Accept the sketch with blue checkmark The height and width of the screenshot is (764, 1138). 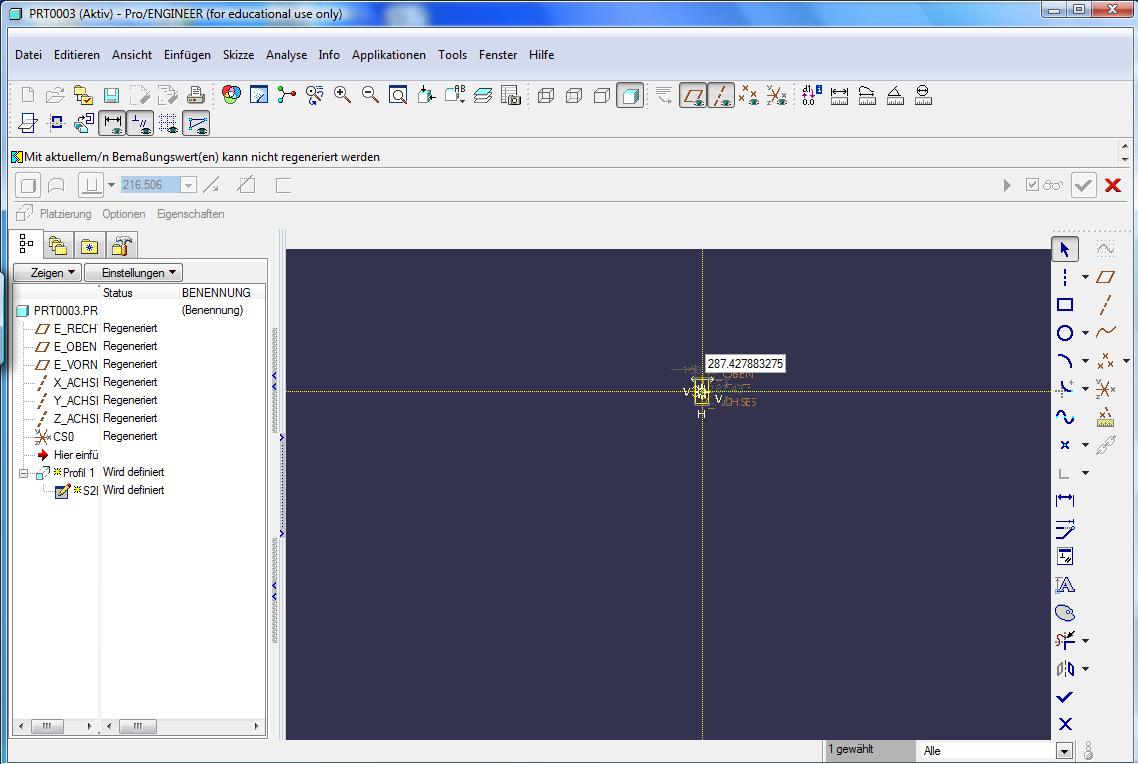(1065, 697)
